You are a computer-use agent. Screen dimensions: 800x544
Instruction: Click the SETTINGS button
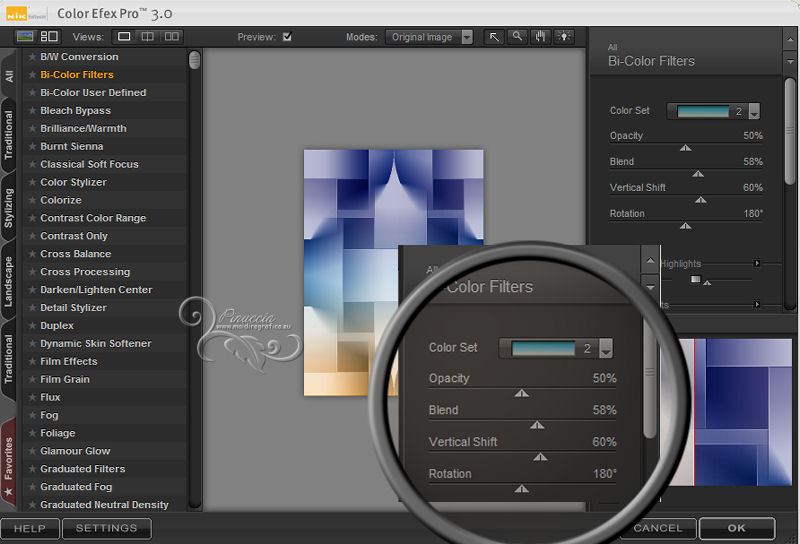[x=107, y=528]
